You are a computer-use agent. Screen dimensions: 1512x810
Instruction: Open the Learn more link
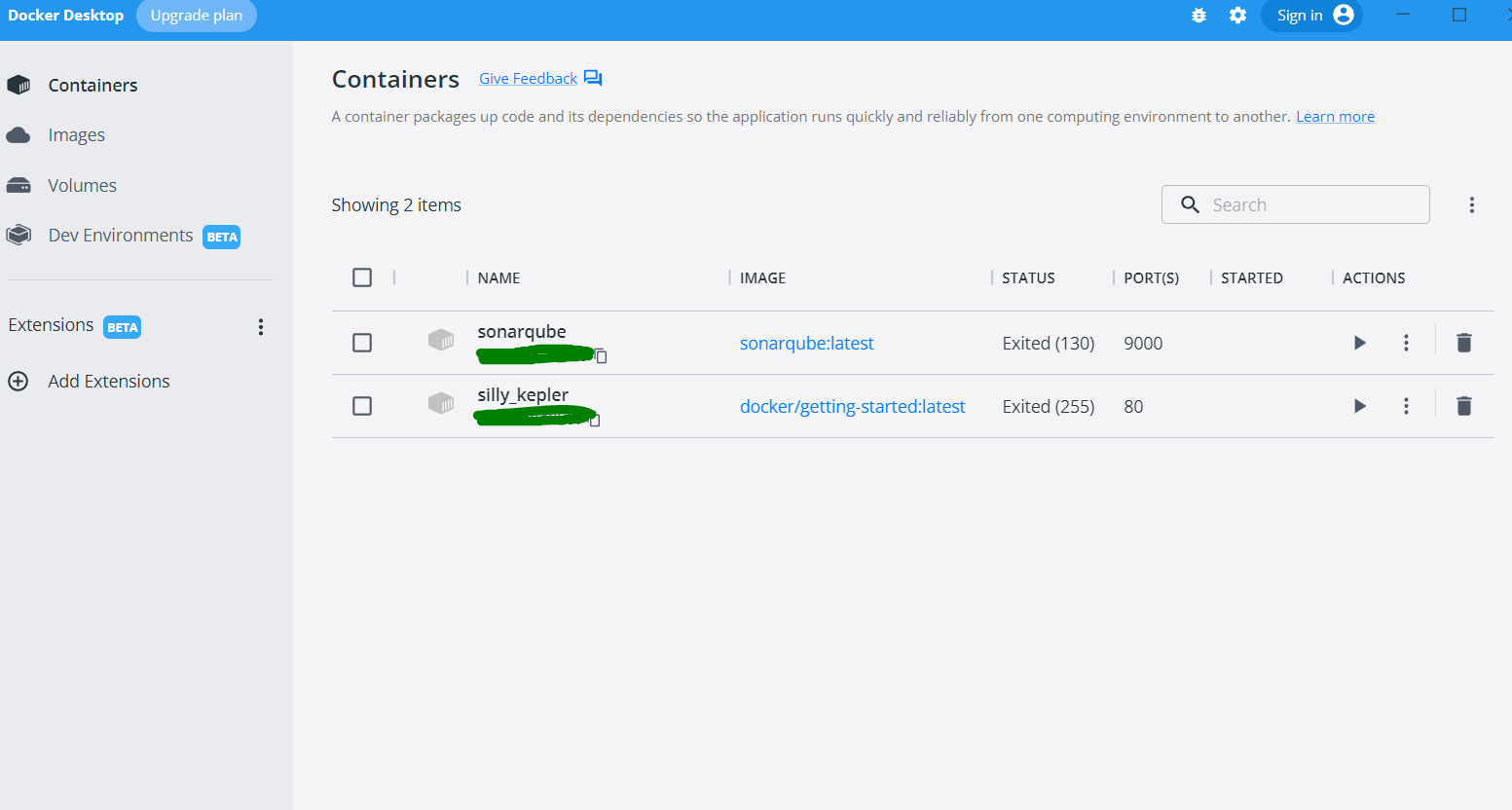pyautogui.click(x=1335, y=116)
